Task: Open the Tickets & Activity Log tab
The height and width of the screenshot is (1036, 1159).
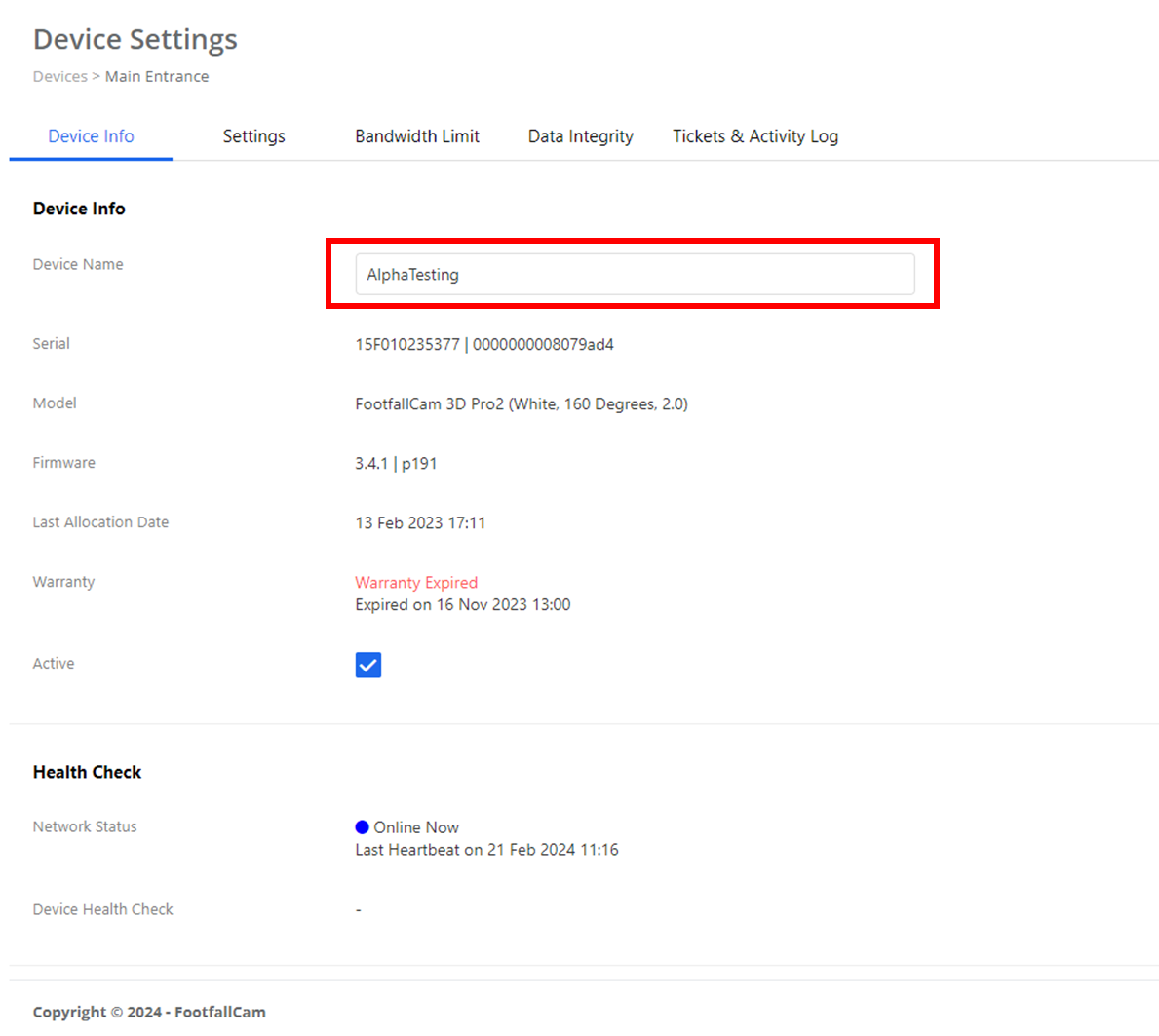Action: pyautogui.click(x=754, y=136)
